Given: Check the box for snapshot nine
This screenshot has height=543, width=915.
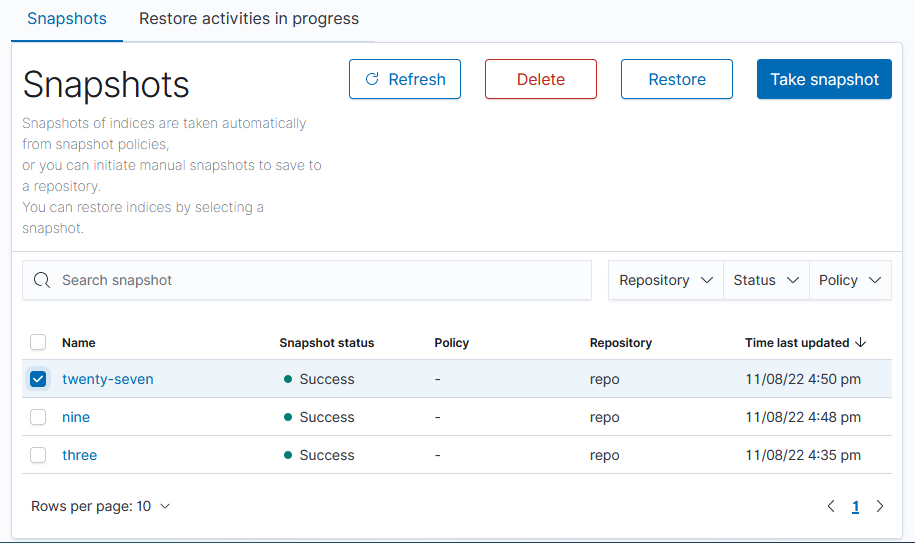Looking at the screenshot, I should click(x=38, y=417).
